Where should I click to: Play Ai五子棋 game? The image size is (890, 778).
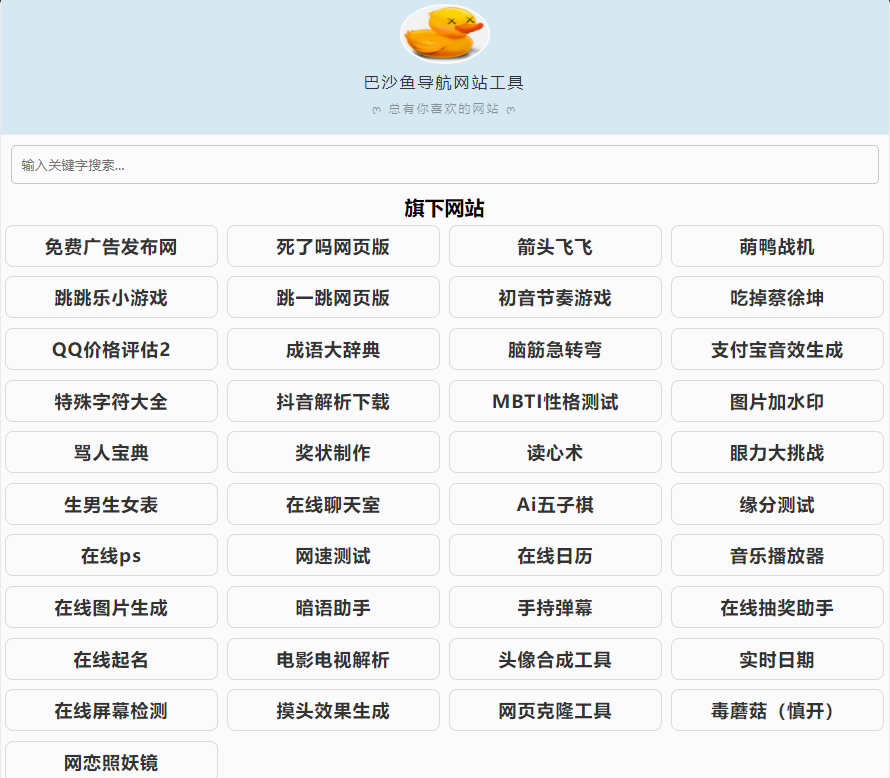point(555,505)
